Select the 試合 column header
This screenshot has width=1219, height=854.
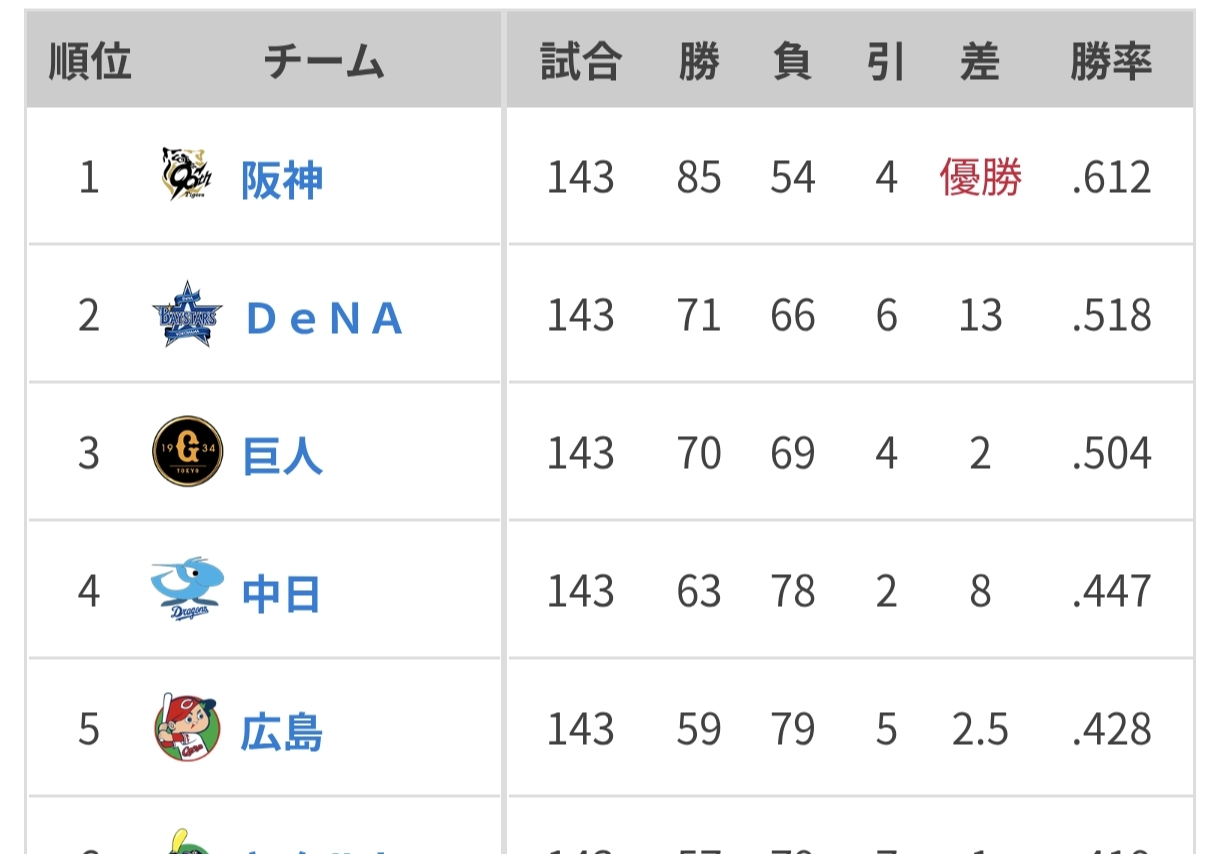point(580,62)
